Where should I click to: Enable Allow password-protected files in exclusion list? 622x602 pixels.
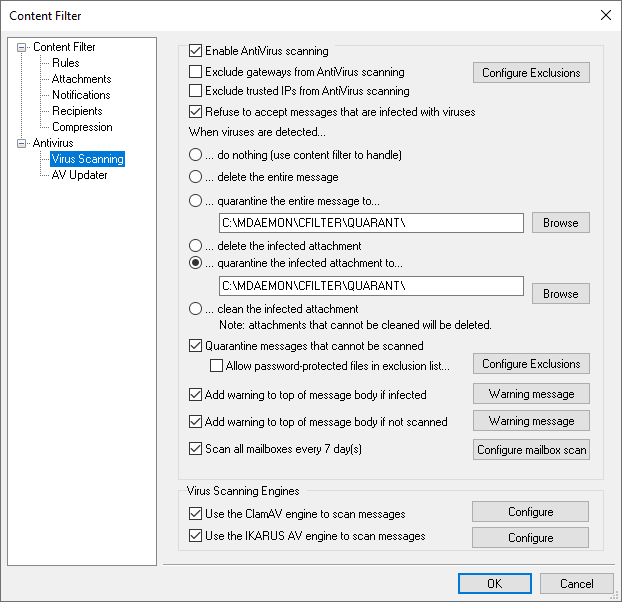click(x=217, y=366)
